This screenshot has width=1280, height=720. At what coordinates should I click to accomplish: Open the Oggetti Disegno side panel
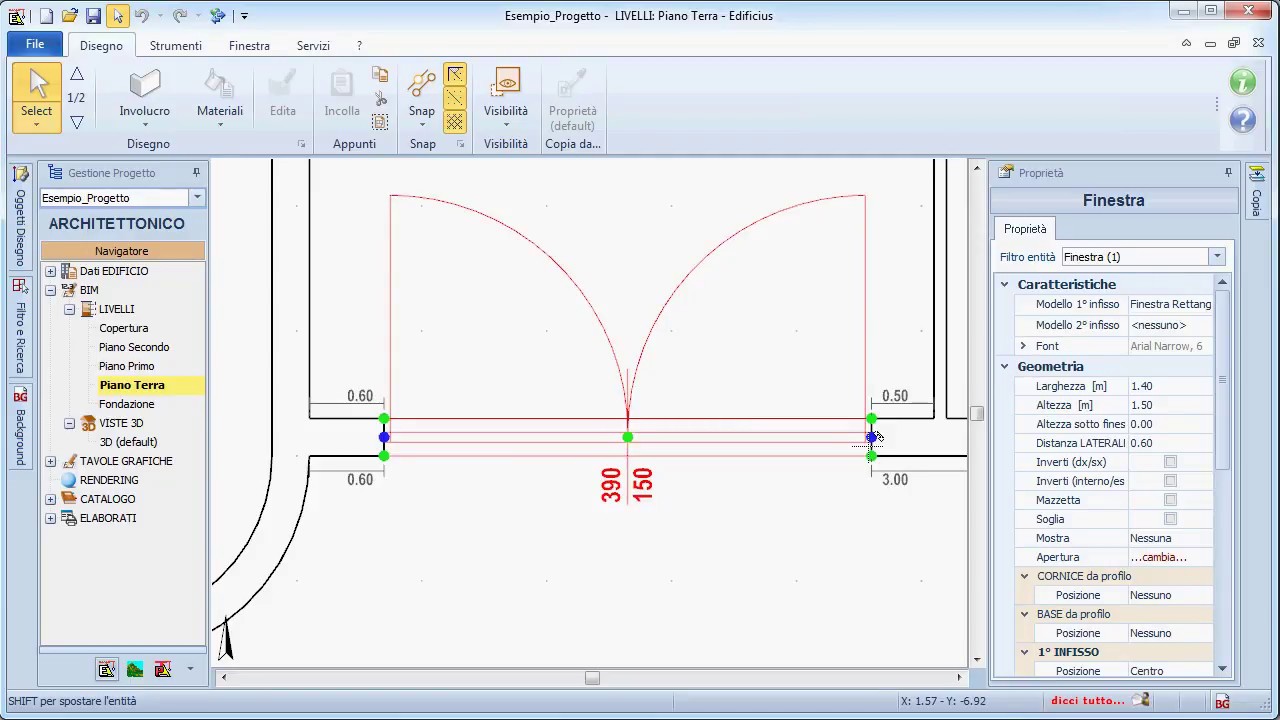[20, 218]
